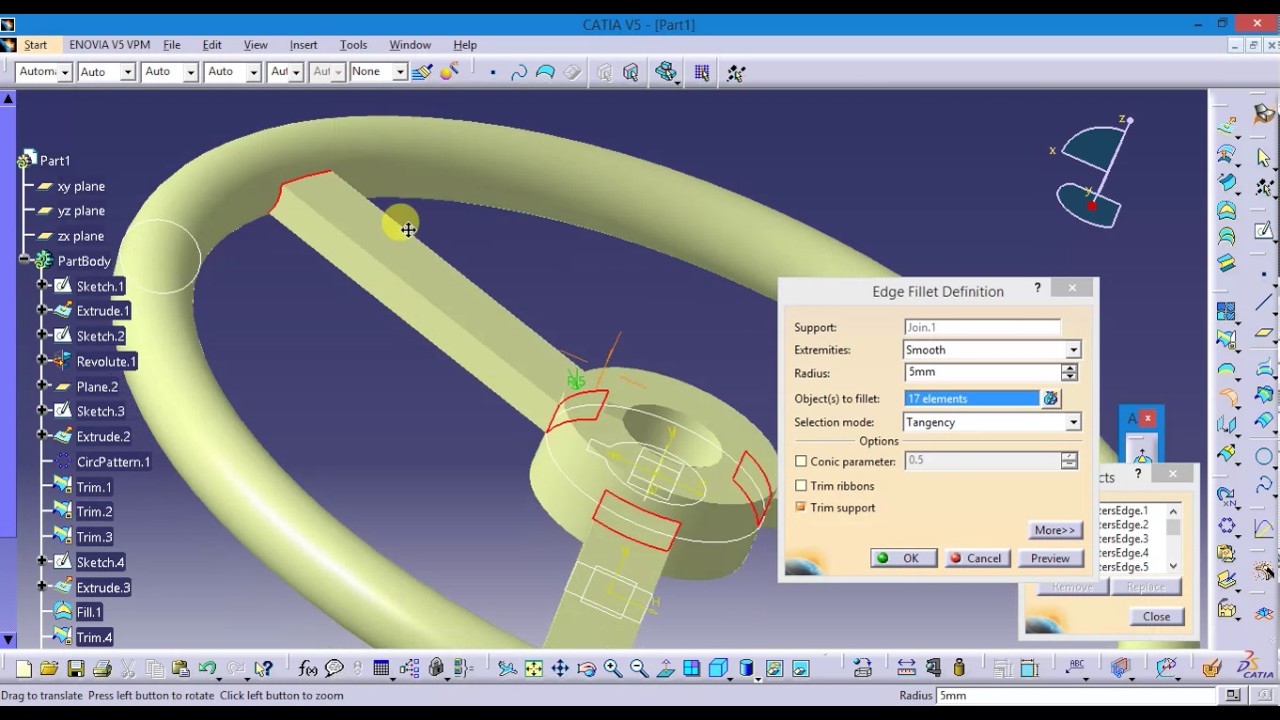Collapse the PartBody tree node
This screenshot has width=1280, height=720.
pyautogui.click(x=23, y=261)
